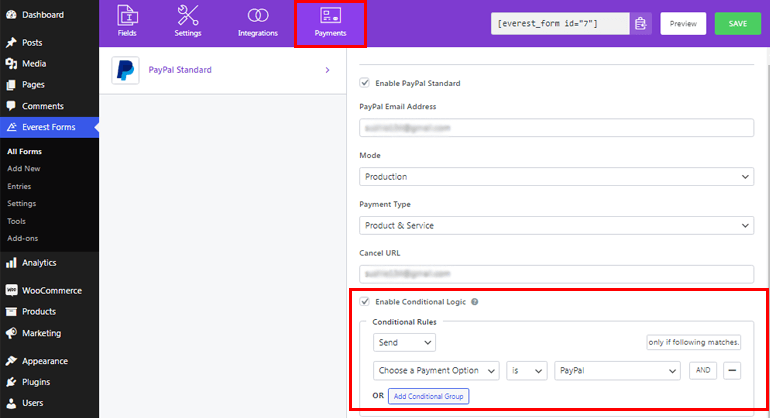Copy shortcode with clipboard icon
The height and width of the screenshot is (418, 770).
[x=640, y=24]
